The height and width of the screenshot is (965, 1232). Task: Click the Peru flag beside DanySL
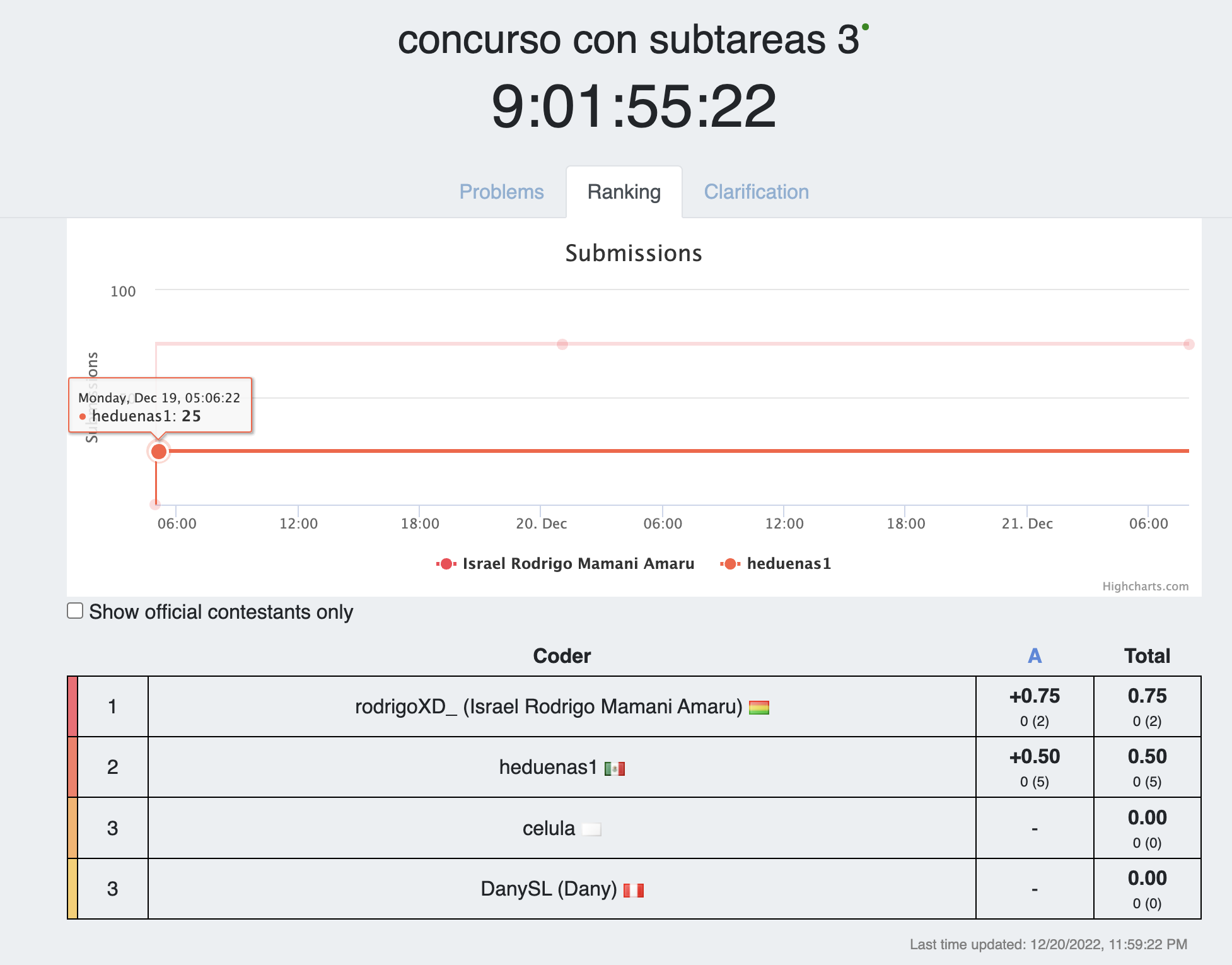click(x=635, y=889)
